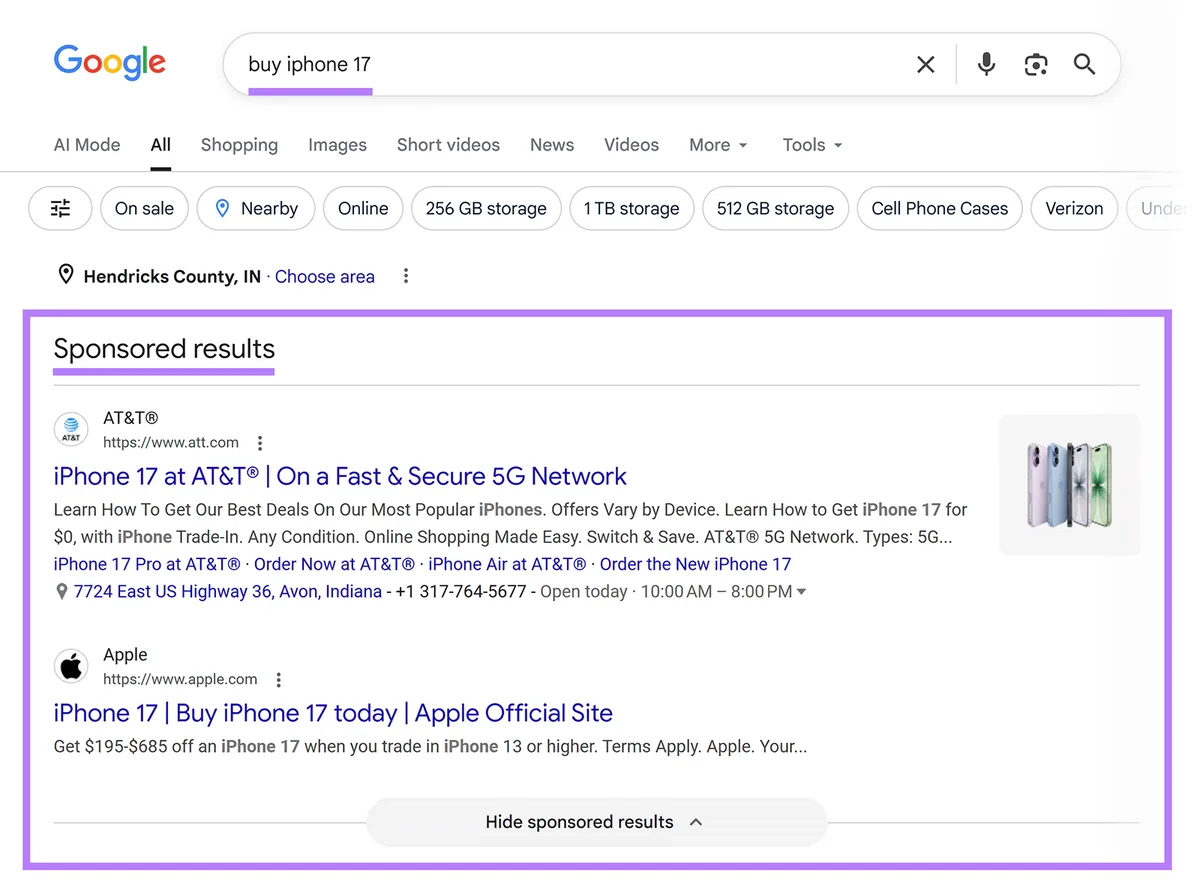The width and height of the screenshot is (1200, 880).
Task: Click the Choose area link
Action: [325, 277]
